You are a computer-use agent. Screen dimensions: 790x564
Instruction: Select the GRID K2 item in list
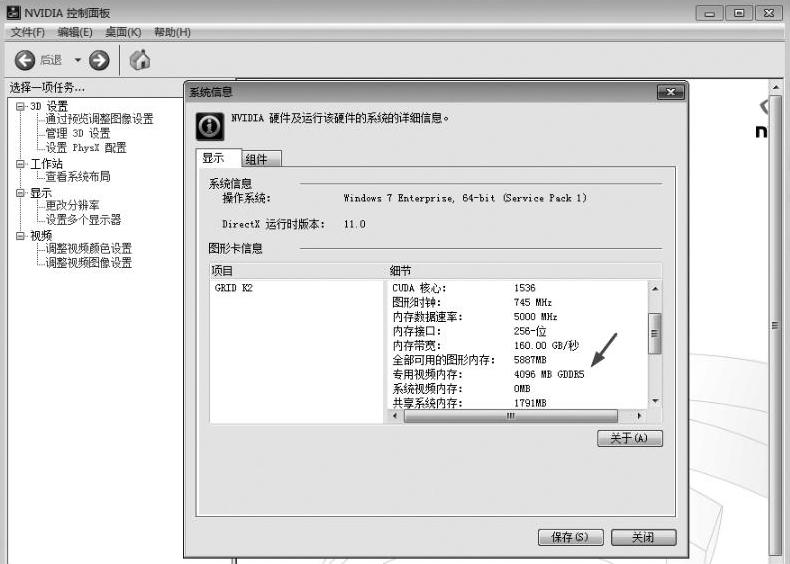233,288
